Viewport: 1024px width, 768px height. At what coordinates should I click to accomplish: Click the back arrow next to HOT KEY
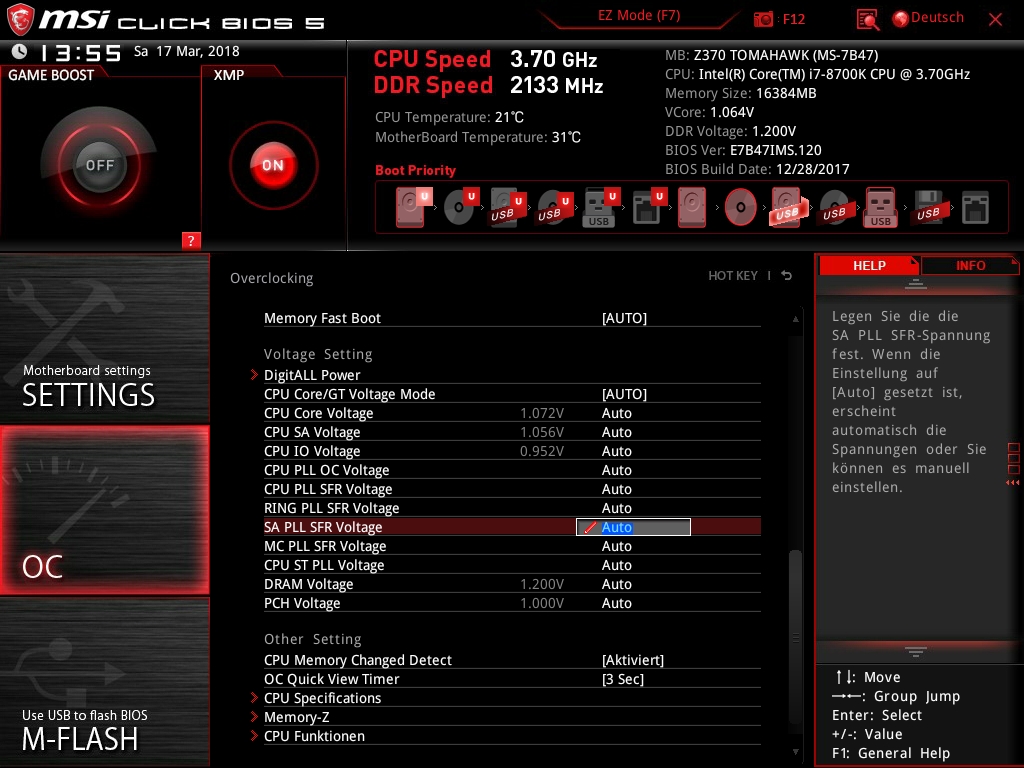click(x=787, y=276)
